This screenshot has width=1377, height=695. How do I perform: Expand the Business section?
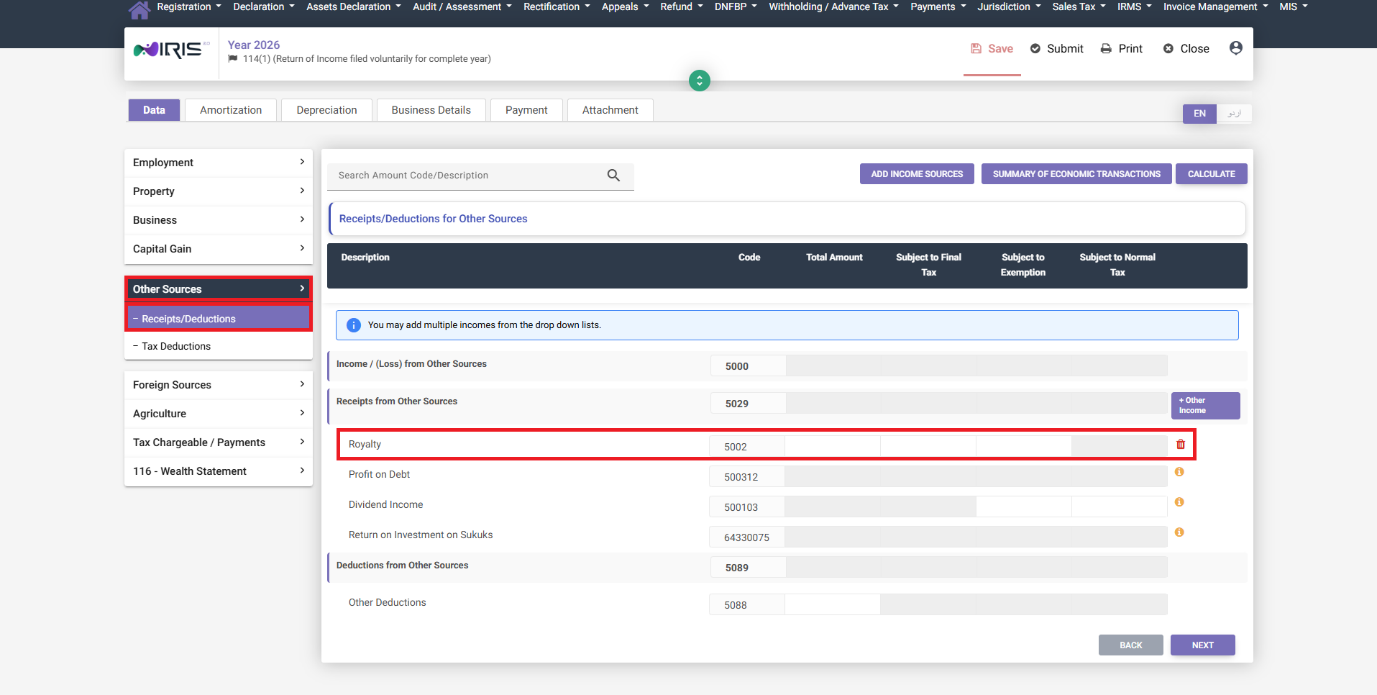219,220
